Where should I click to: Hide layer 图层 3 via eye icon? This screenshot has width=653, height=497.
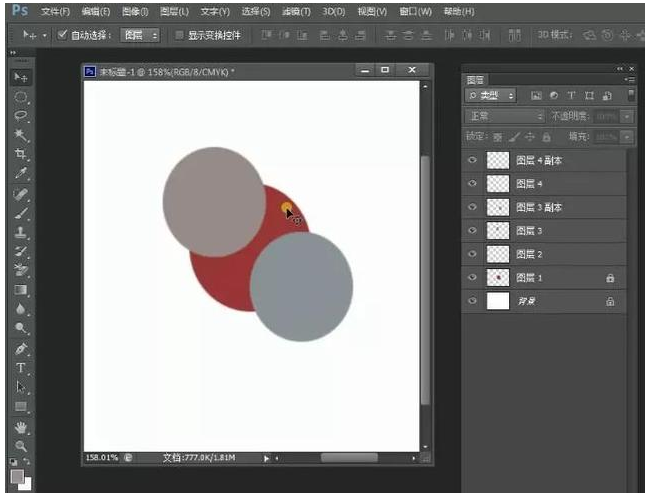[472, 230]
